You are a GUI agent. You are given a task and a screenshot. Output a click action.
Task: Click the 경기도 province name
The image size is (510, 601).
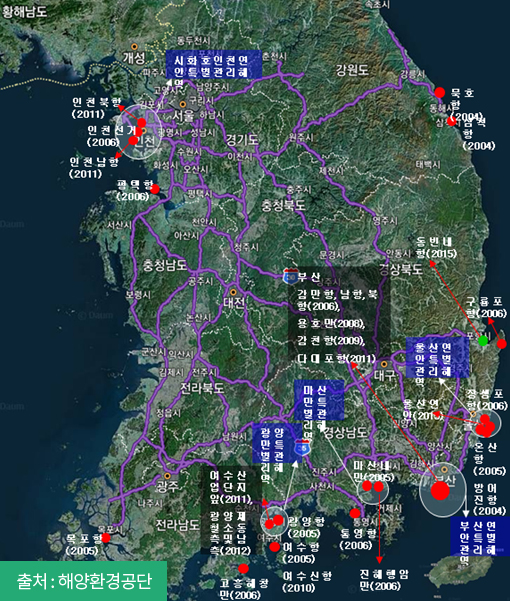pos(242,140)
